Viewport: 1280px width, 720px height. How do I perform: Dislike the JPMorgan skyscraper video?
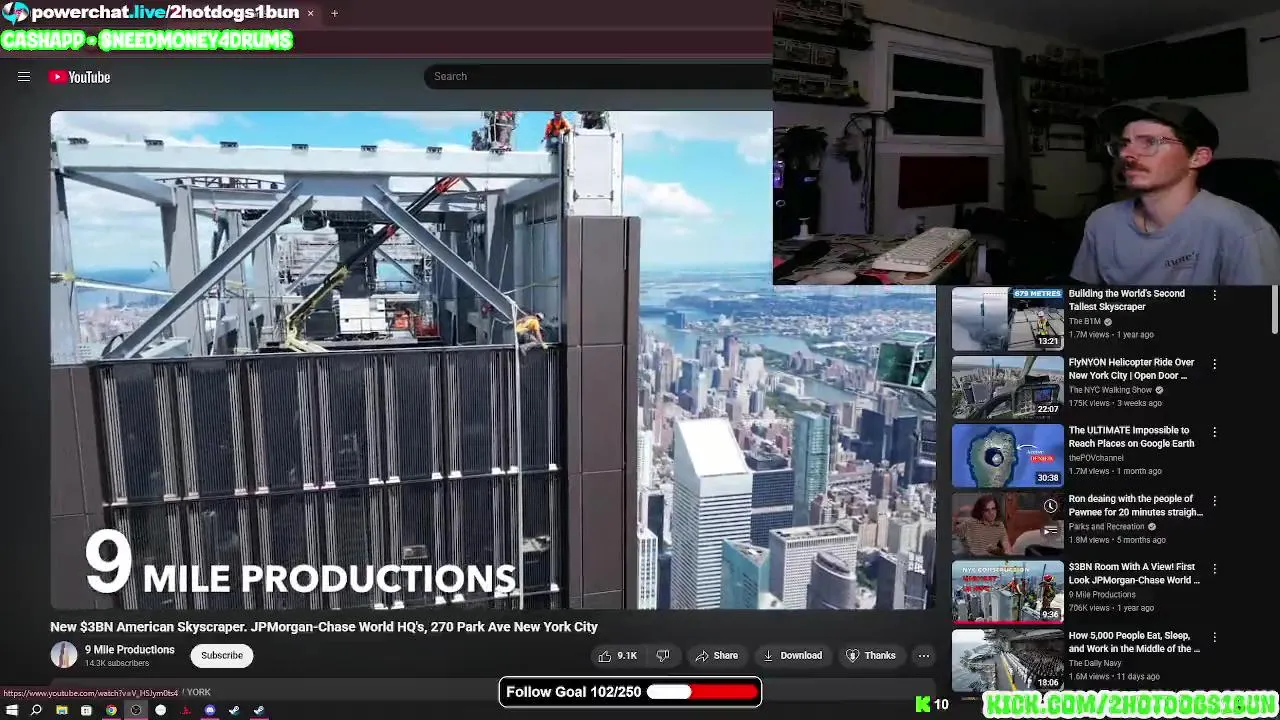(x=662, y=656)
